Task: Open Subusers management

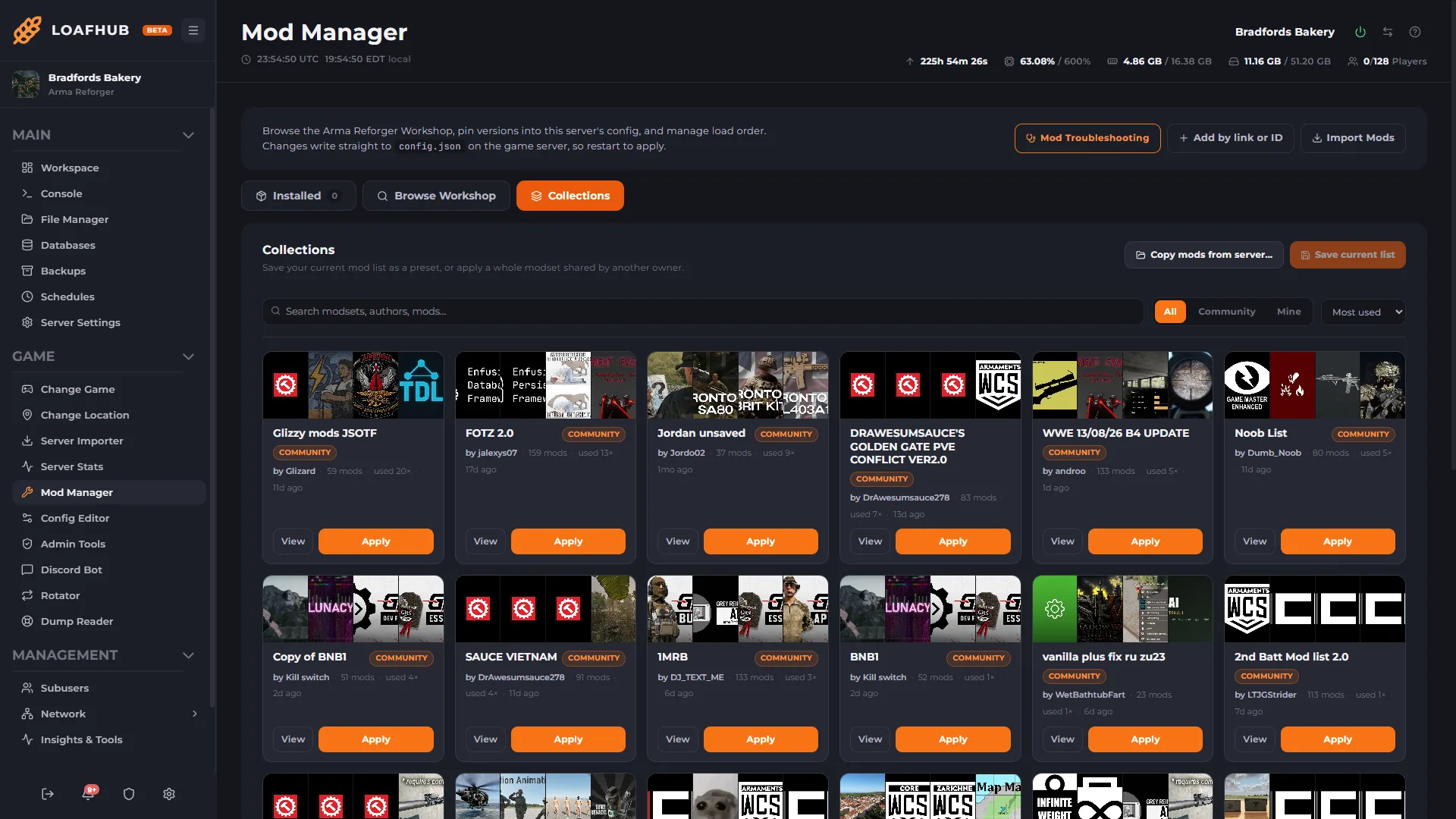Action: point(109,688)
